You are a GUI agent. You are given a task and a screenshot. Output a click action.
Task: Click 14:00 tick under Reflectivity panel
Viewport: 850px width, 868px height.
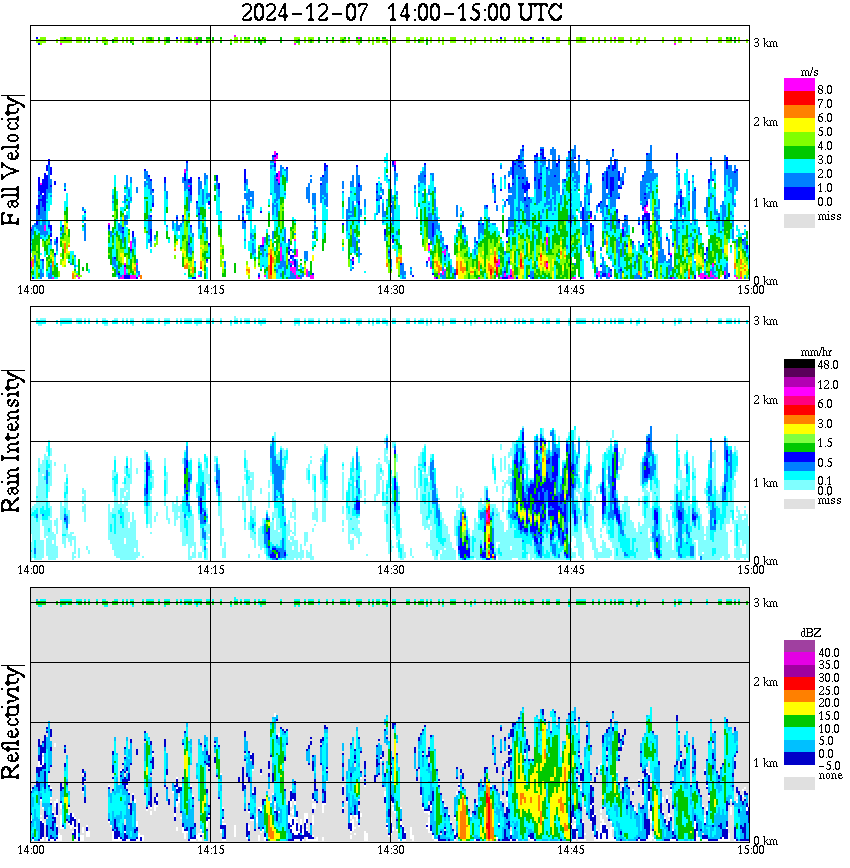[x=31, y=850]
